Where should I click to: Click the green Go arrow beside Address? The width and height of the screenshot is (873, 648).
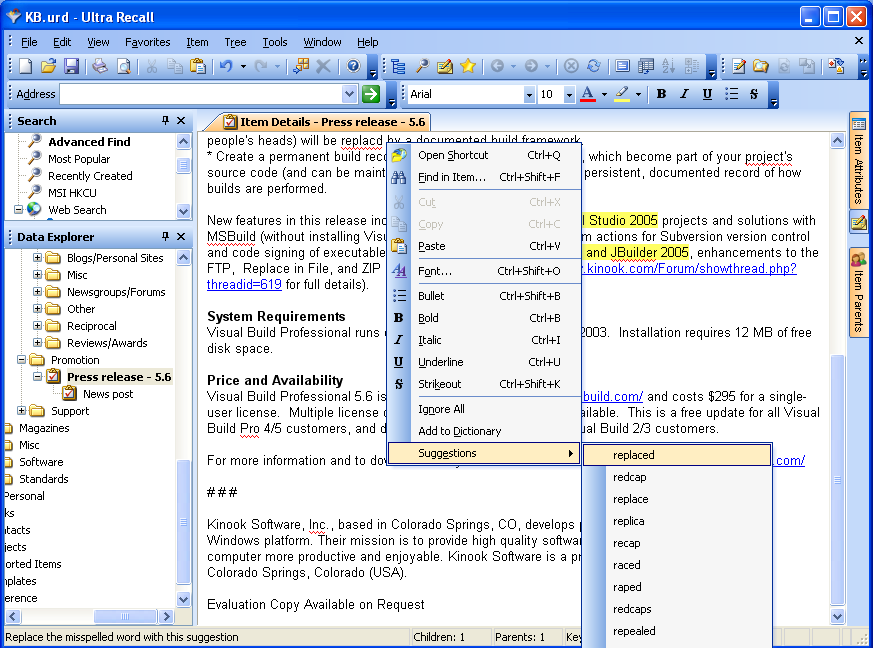point(371,94)
